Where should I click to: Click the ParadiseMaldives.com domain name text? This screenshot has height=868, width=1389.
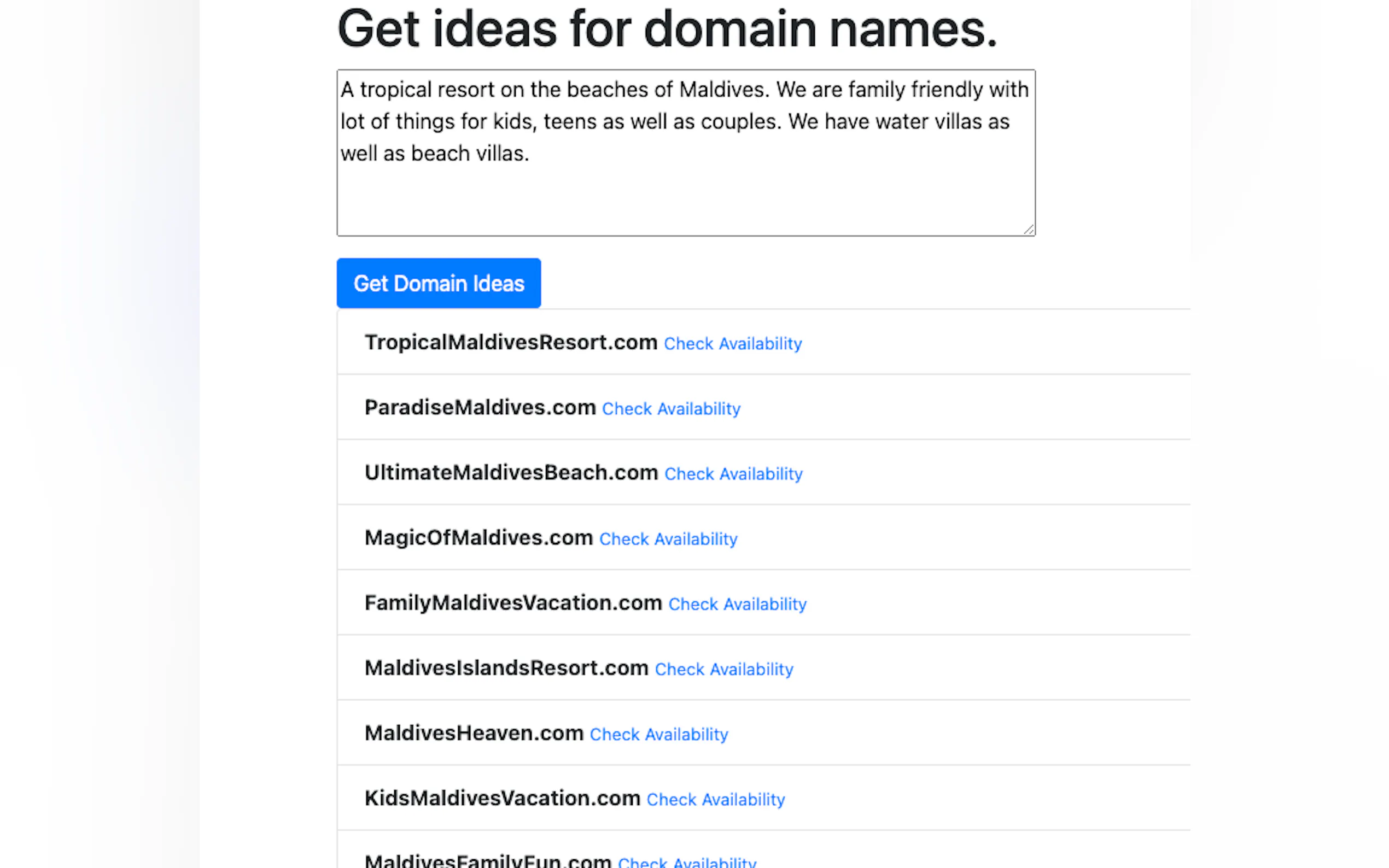(480, 408)
